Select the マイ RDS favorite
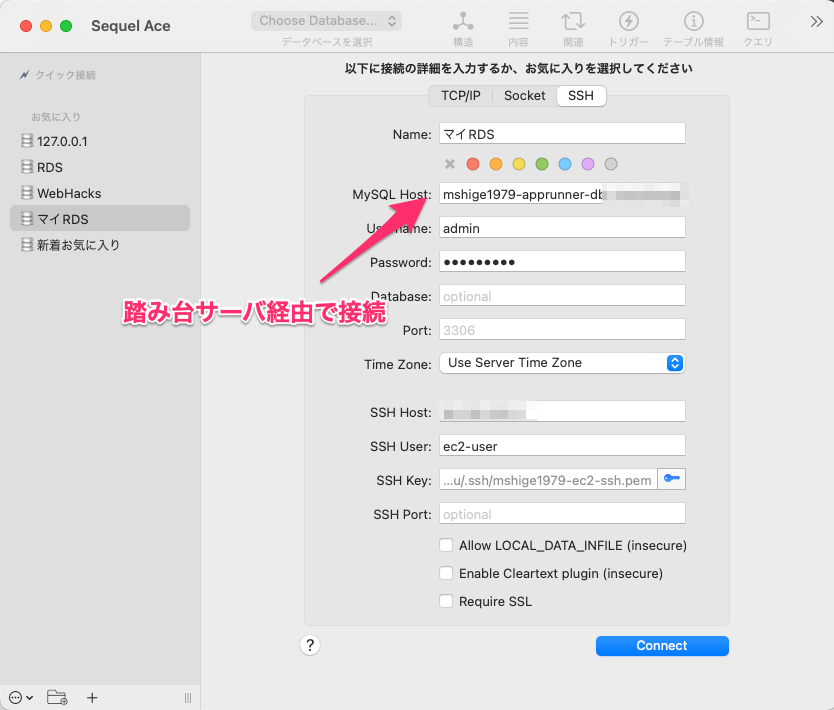Screen dimensions: 834x710 point(100,219)
